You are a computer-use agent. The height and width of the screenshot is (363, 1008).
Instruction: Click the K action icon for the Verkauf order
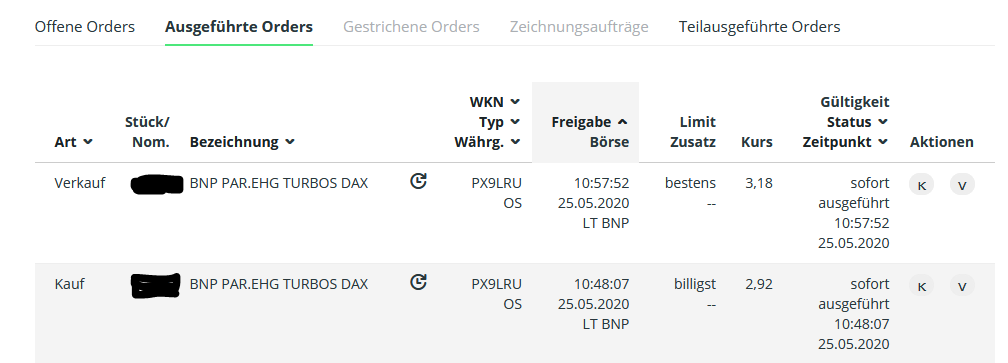coord(921,185)
